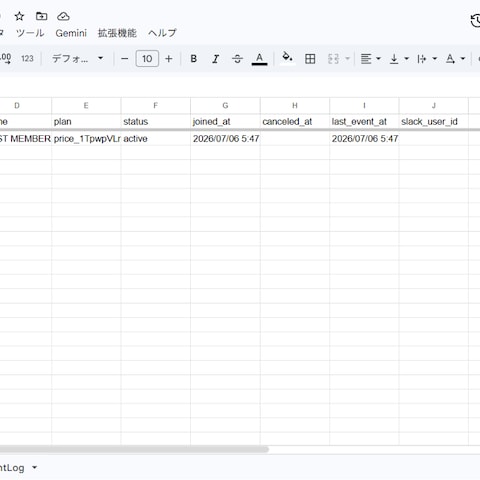Select joined_at value 2026/07/06 5:47
480x480 pixels.
point(225,138)
